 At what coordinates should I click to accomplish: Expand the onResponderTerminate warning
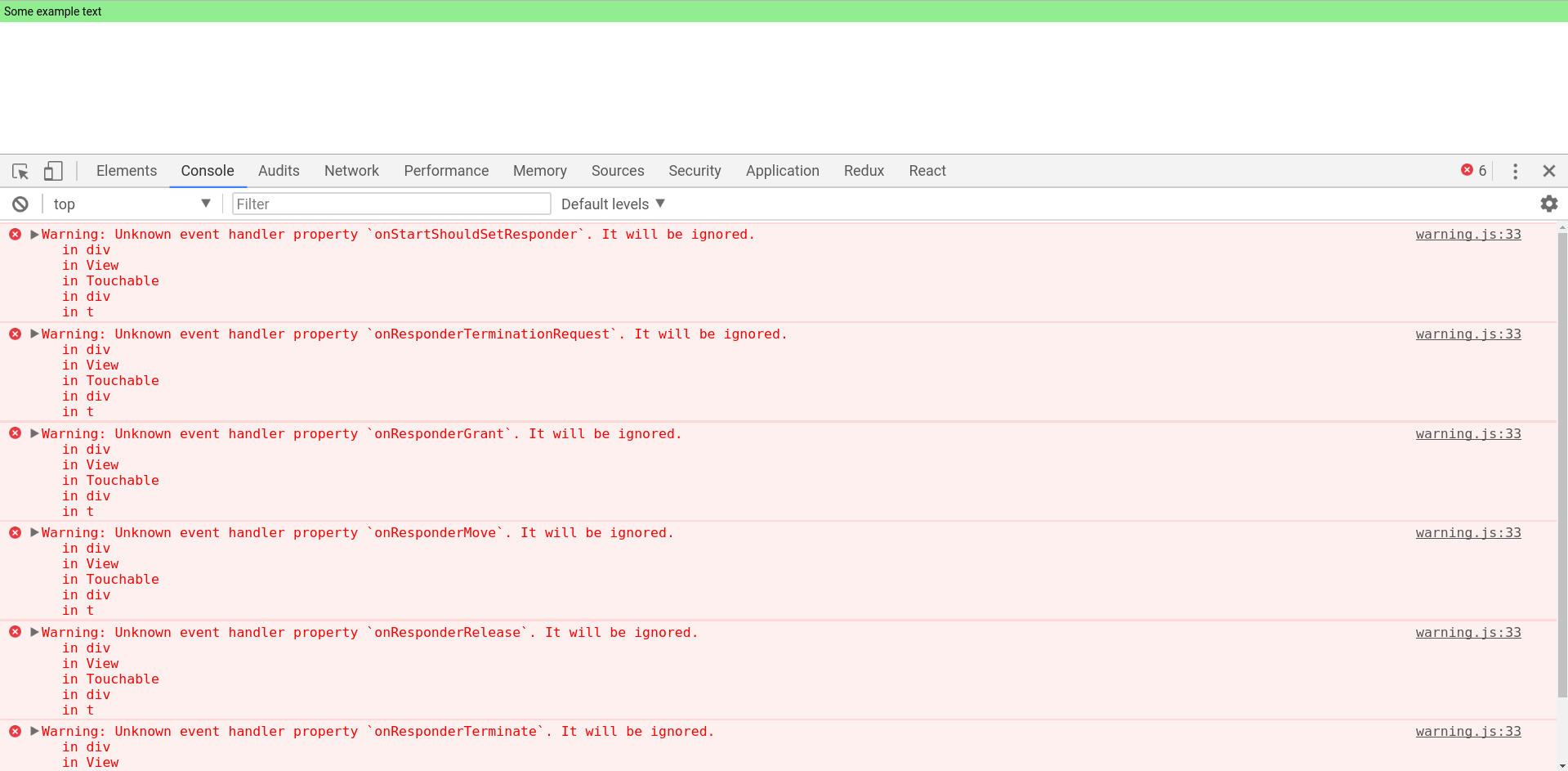(x=34, y=731)
